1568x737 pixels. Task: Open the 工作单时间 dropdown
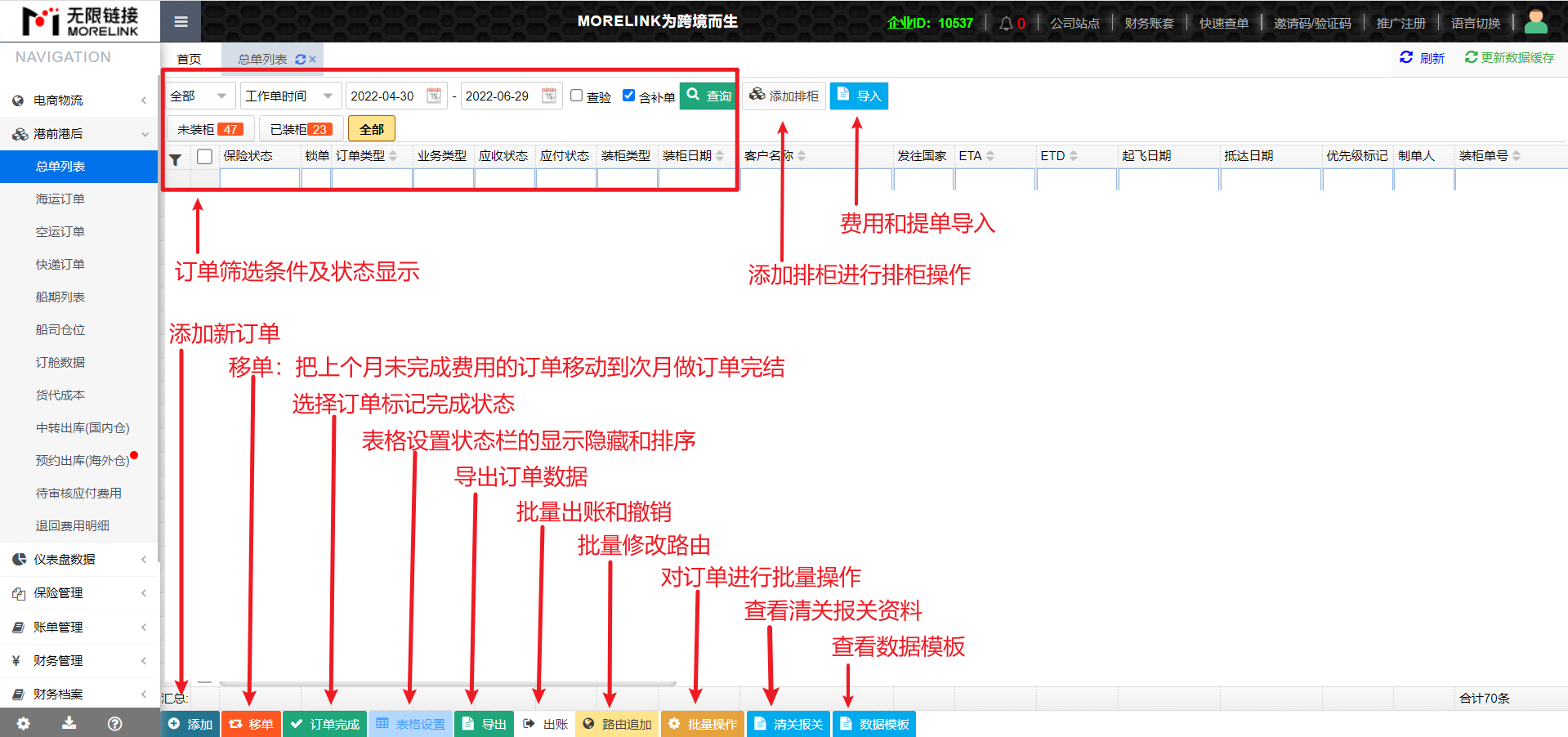291,96
